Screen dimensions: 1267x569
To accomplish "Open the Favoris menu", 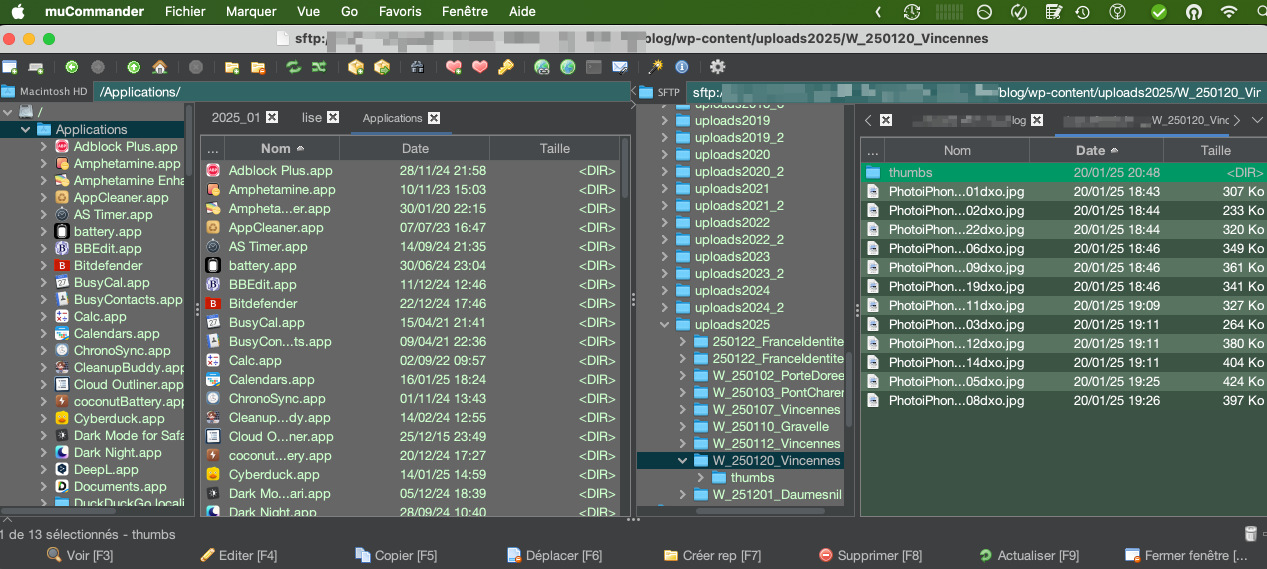I will click(x=400, y=12).
